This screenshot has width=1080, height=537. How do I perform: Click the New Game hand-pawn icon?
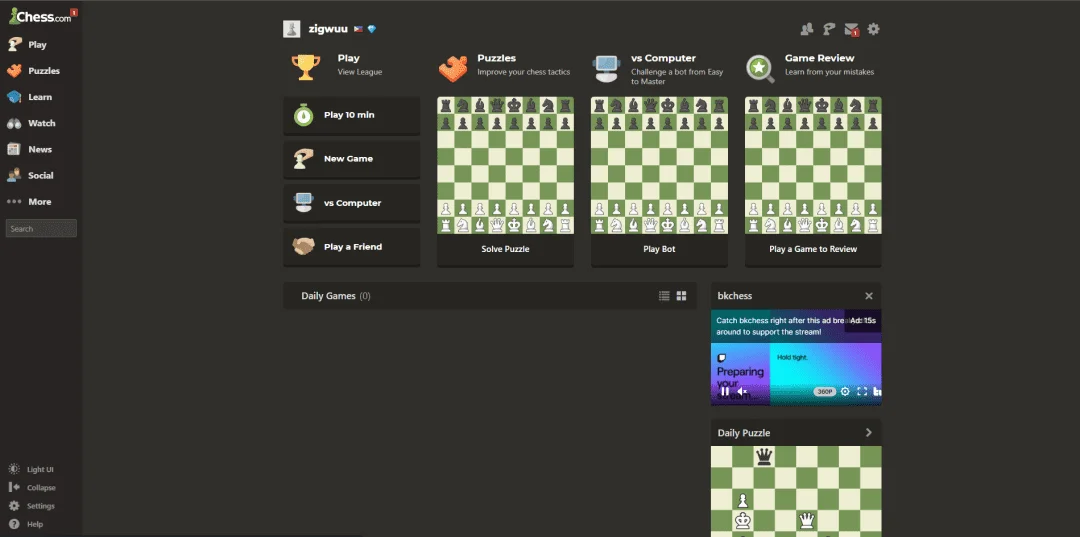click(x=304, y=159)
